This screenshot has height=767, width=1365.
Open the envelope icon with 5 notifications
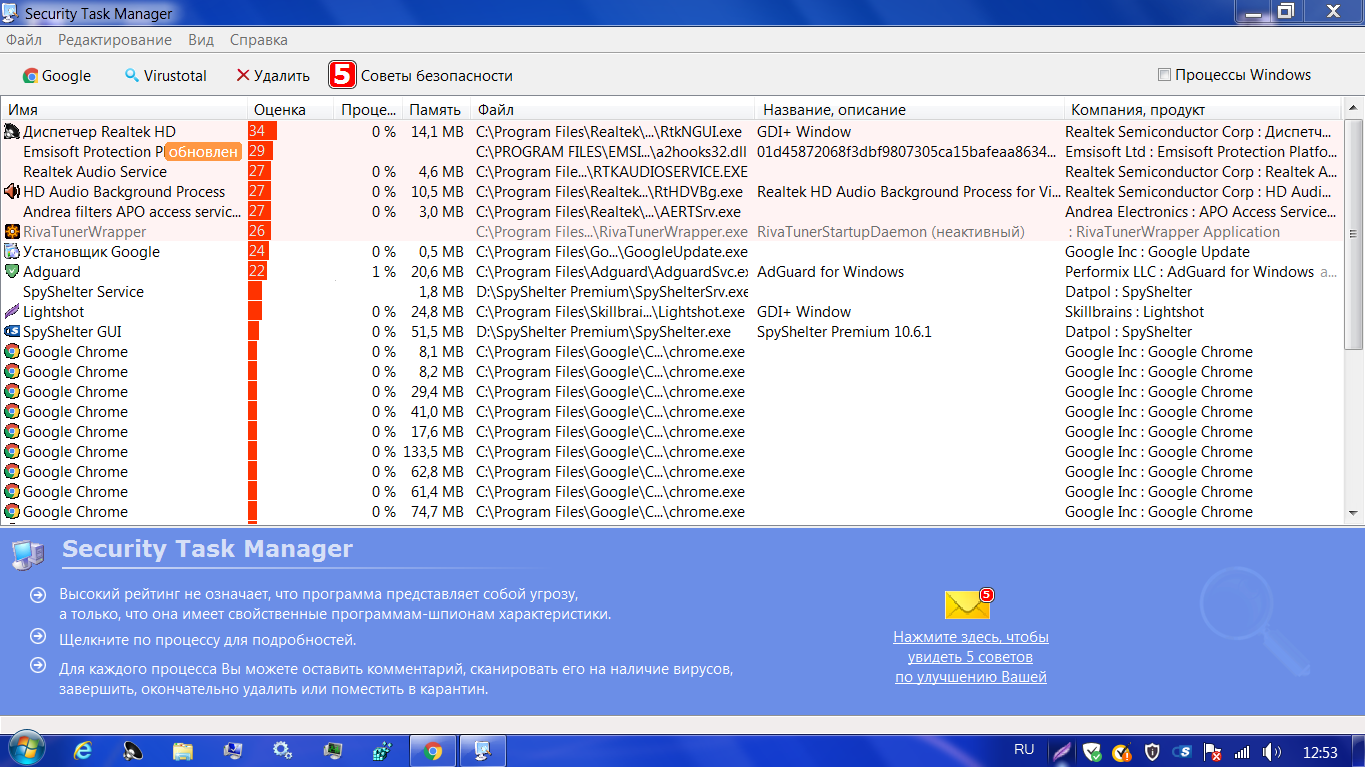point(967,604)
